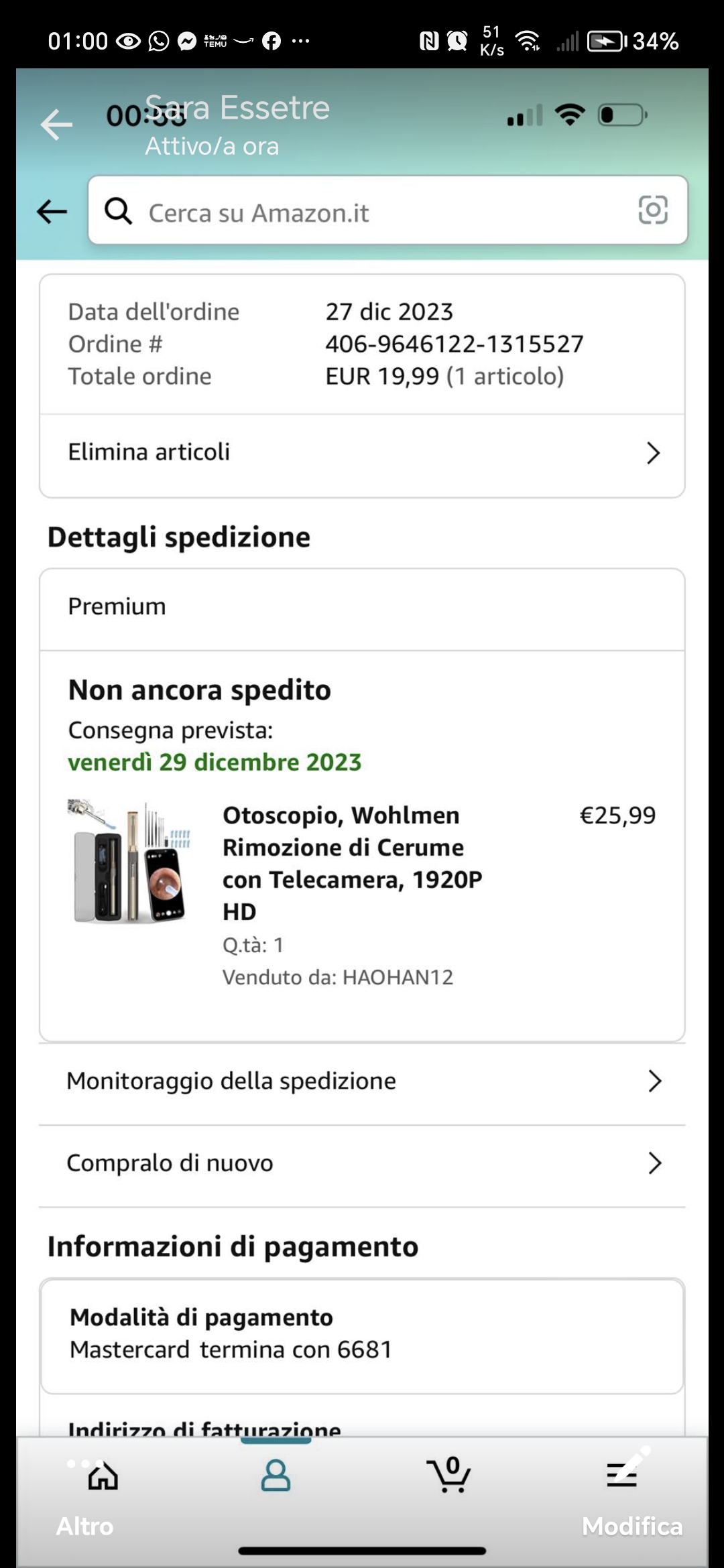This screenshot has width=724, height=1568.
Task: Expand Elimina articoli chevron
Action: pos(653,453)
